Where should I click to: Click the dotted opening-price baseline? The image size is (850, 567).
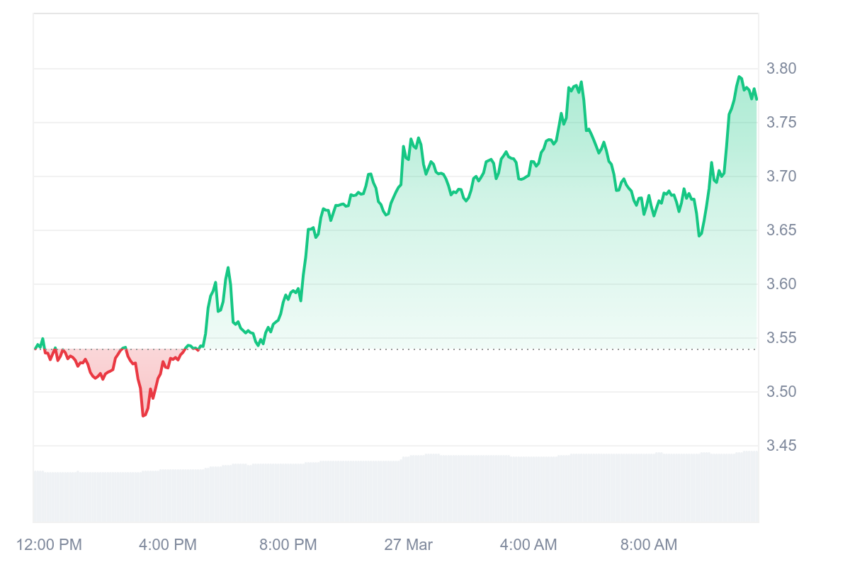(x=396, y=350)
